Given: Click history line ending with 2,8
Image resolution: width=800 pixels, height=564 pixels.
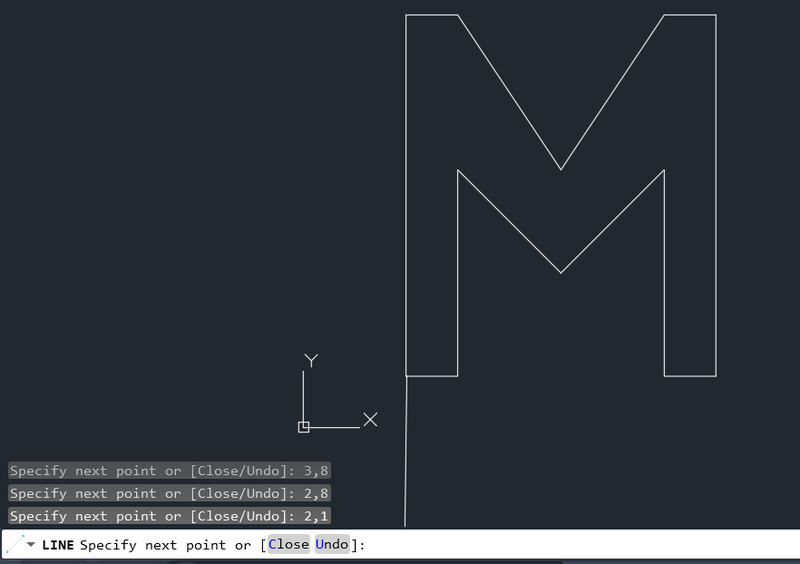Looking at the screenshot, I should pyautogui.click(x=169, y=494).
